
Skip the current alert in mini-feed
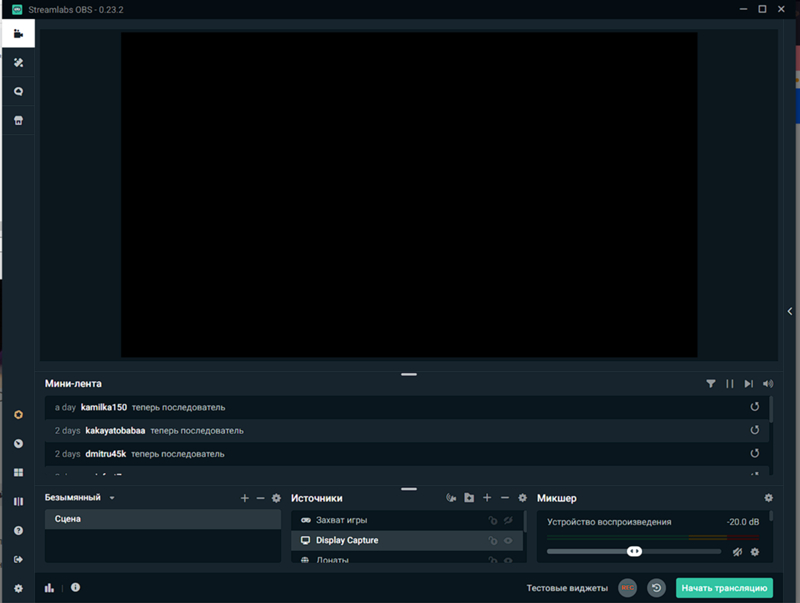(748, 384)
